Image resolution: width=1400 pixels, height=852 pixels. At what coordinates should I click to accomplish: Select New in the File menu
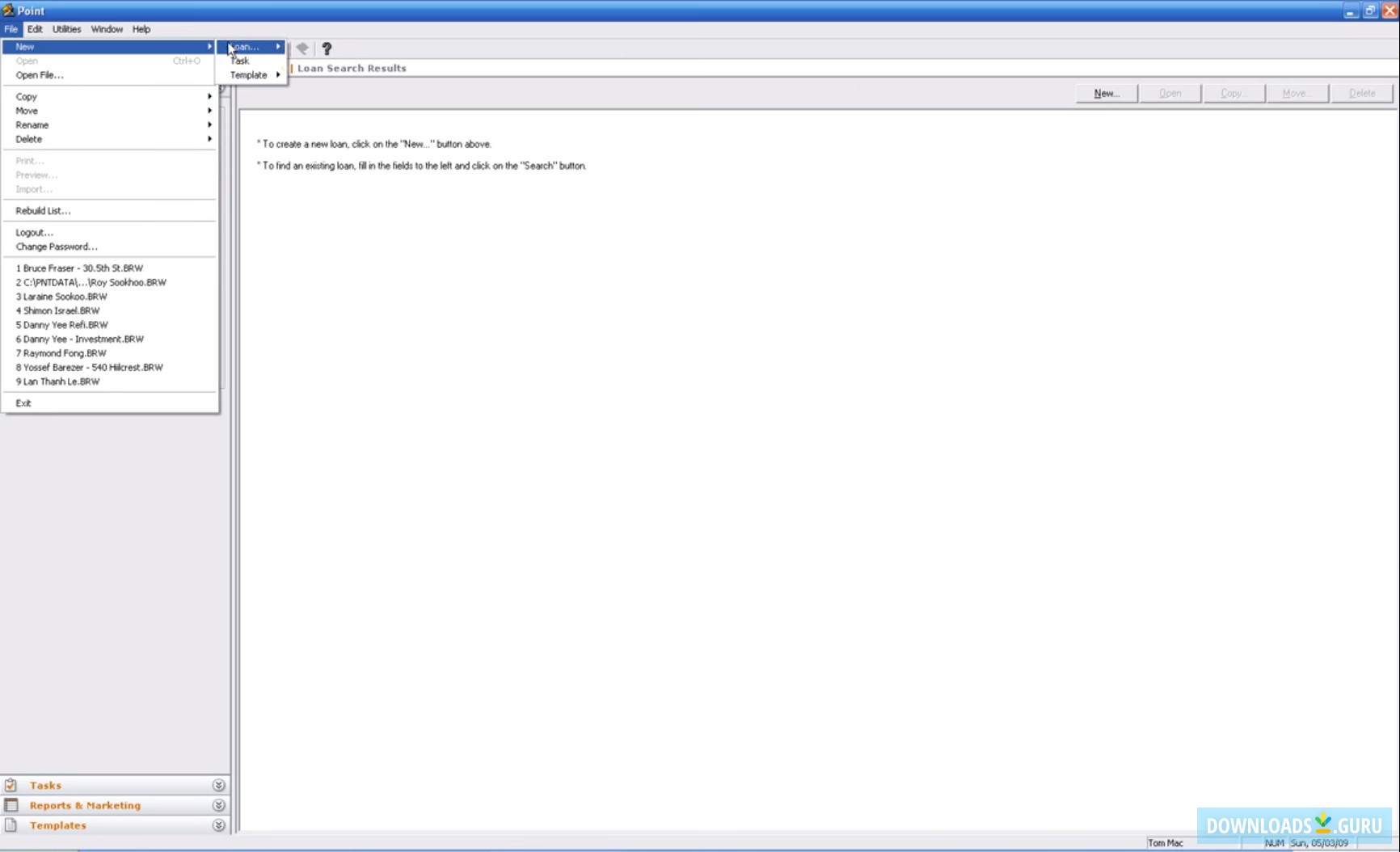pos(110,47)
